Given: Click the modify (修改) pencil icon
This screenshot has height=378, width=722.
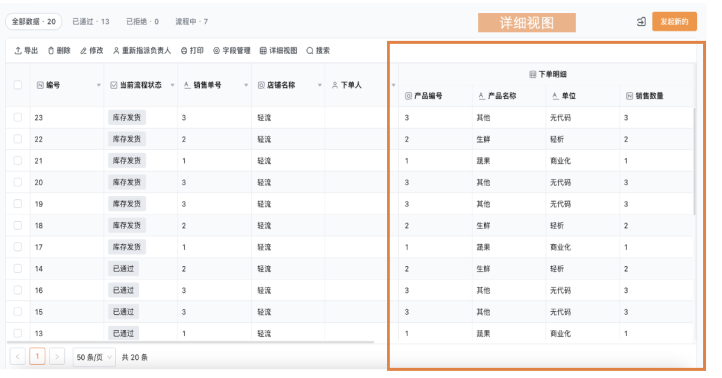Looking at the screenshot, I should [x=83, y=51].
